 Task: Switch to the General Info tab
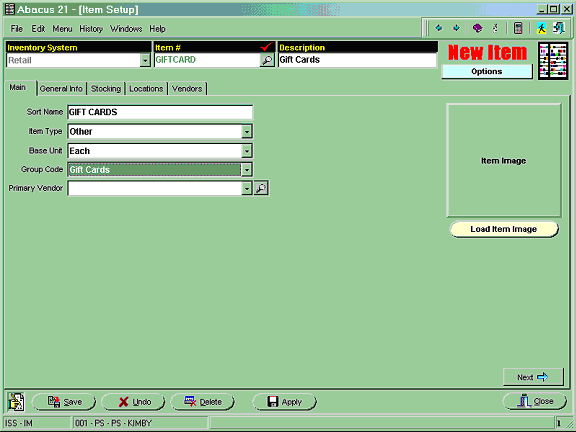(x=61, y=89)
